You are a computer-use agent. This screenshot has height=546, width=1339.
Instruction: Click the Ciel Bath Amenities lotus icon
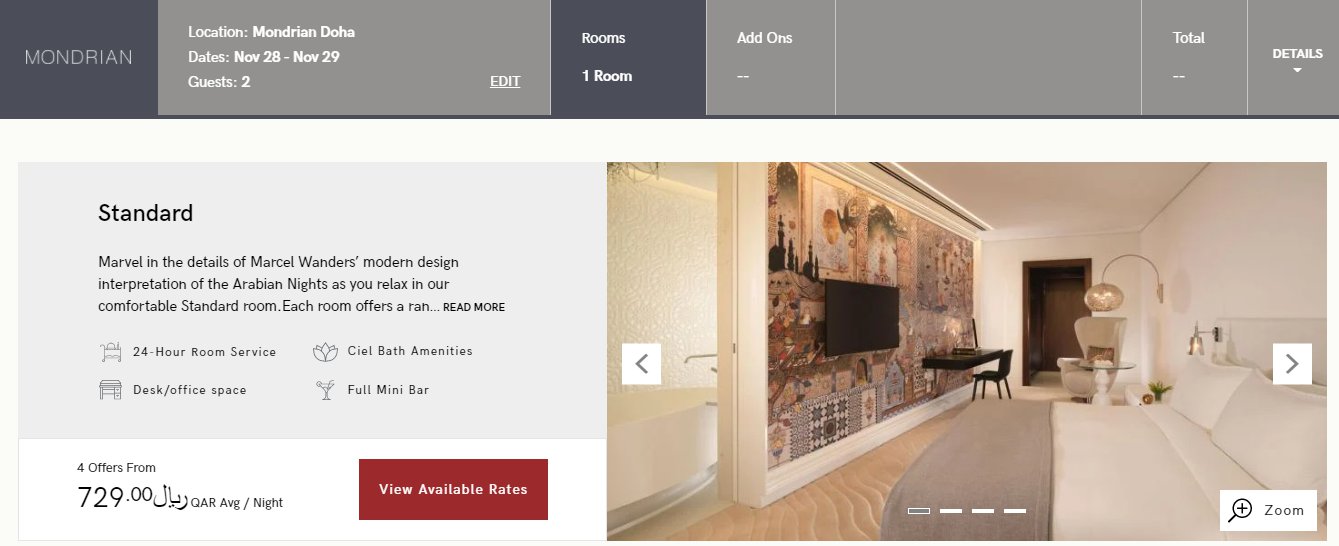pyautogui.click(x=325, y=352)
